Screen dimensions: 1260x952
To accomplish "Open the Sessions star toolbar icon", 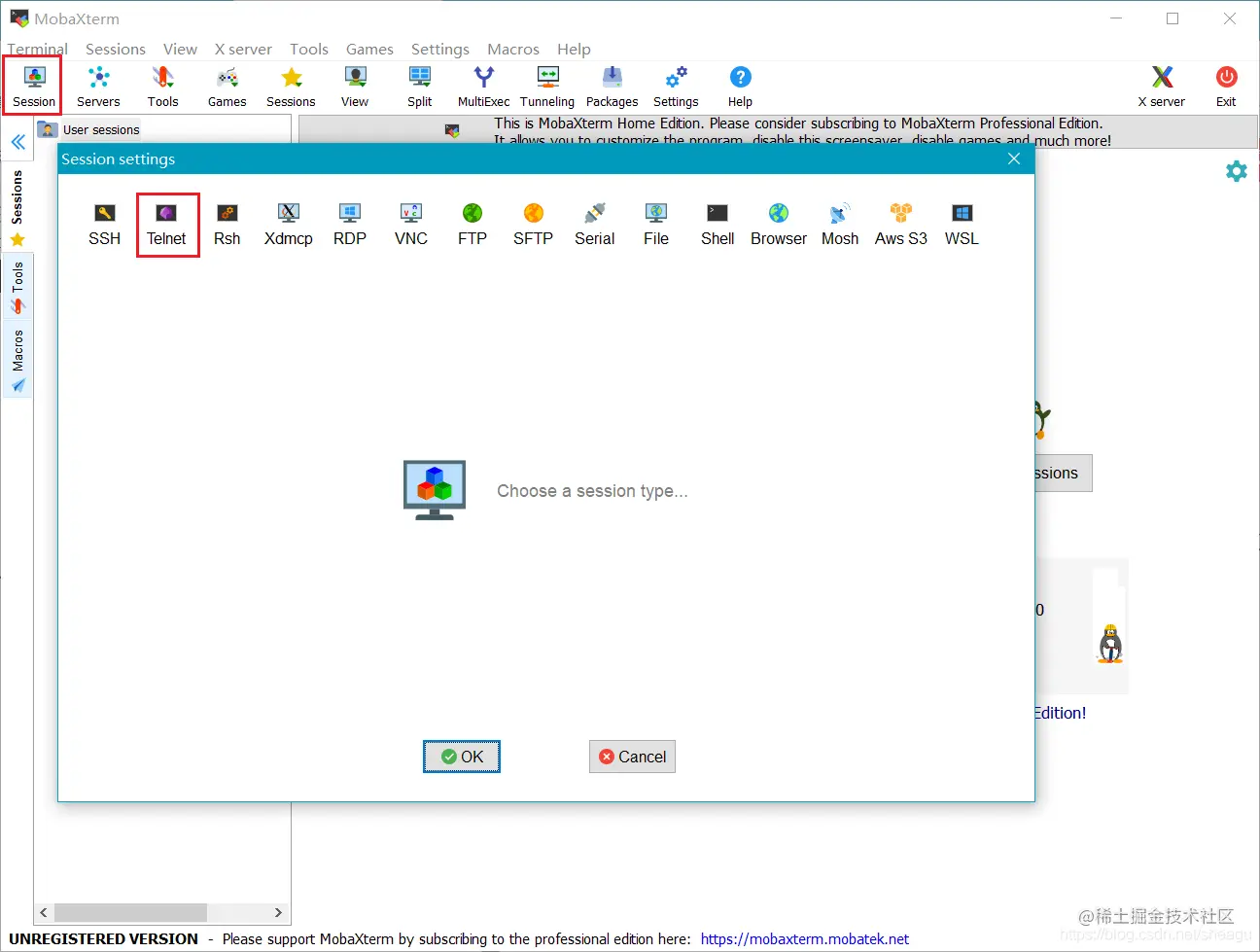I will [291, 87].
